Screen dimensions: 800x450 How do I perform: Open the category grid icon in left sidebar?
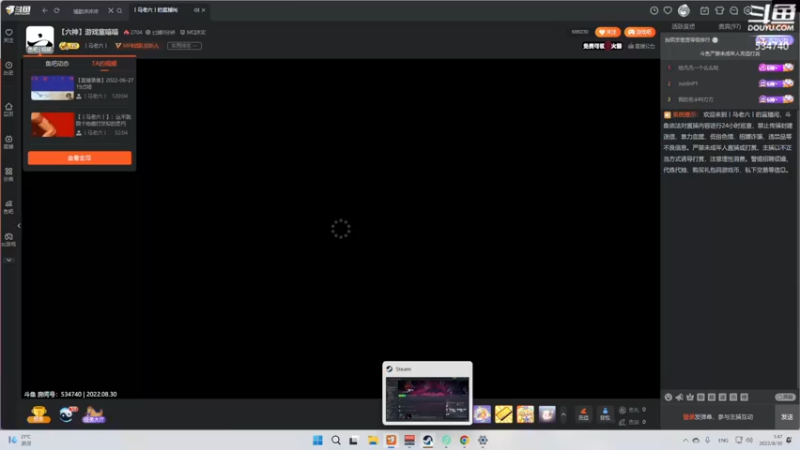(x=9, y=174)
